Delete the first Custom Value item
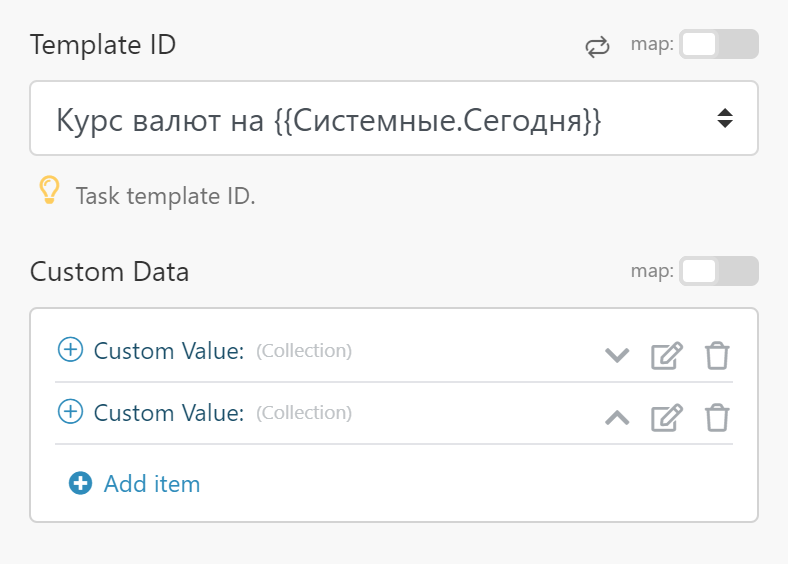Viewport: 788px width, 564px height. [717, 355]
